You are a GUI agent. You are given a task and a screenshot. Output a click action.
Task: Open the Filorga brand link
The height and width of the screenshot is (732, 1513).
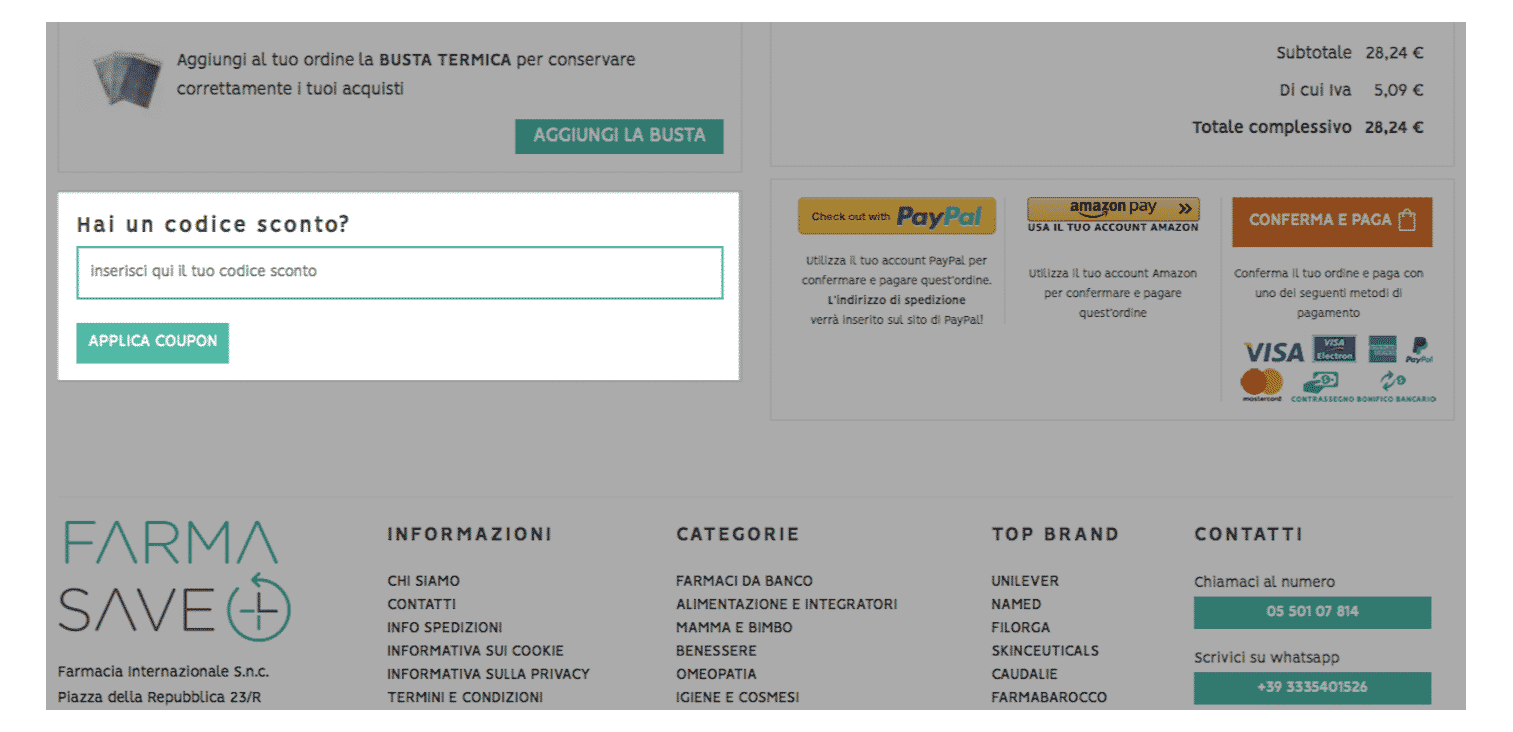pos(1020,628)
